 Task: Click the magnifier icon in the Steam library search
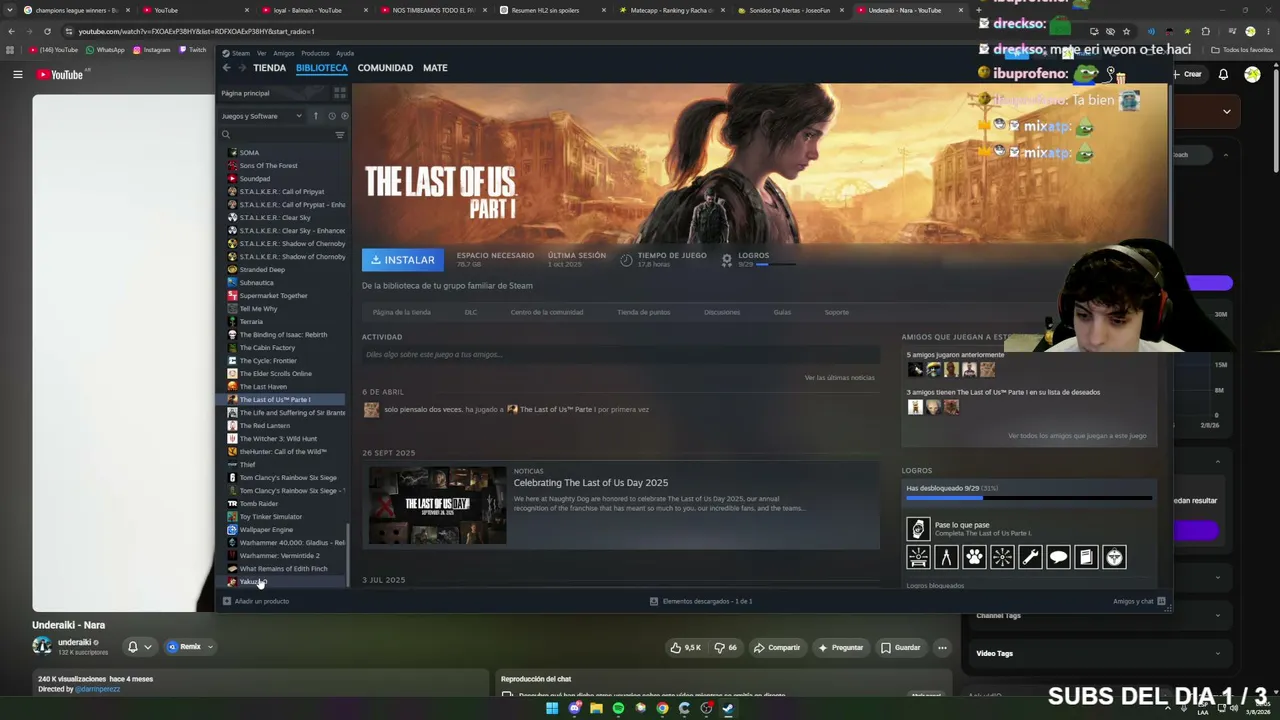(x=226, y=135)
